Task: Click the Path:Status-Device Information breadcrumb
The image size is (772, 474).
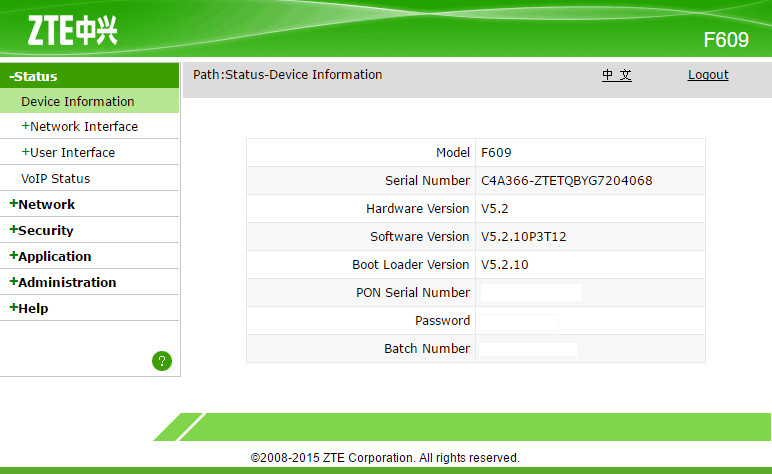Action: pyautogui.click(x=288, y=75)
